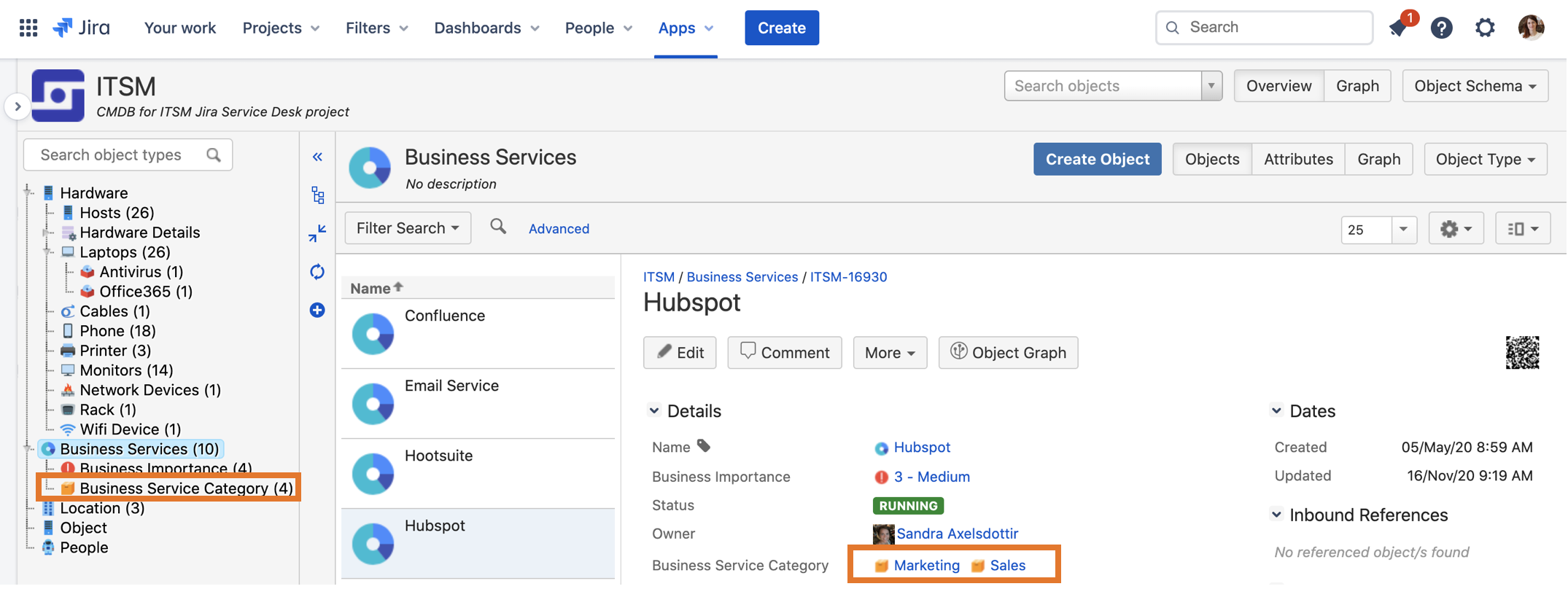Open the Object Graph for Hubspot
Image resolution: width=1568 pixels, height=589 pixels.
click(x=1008, y=353)
